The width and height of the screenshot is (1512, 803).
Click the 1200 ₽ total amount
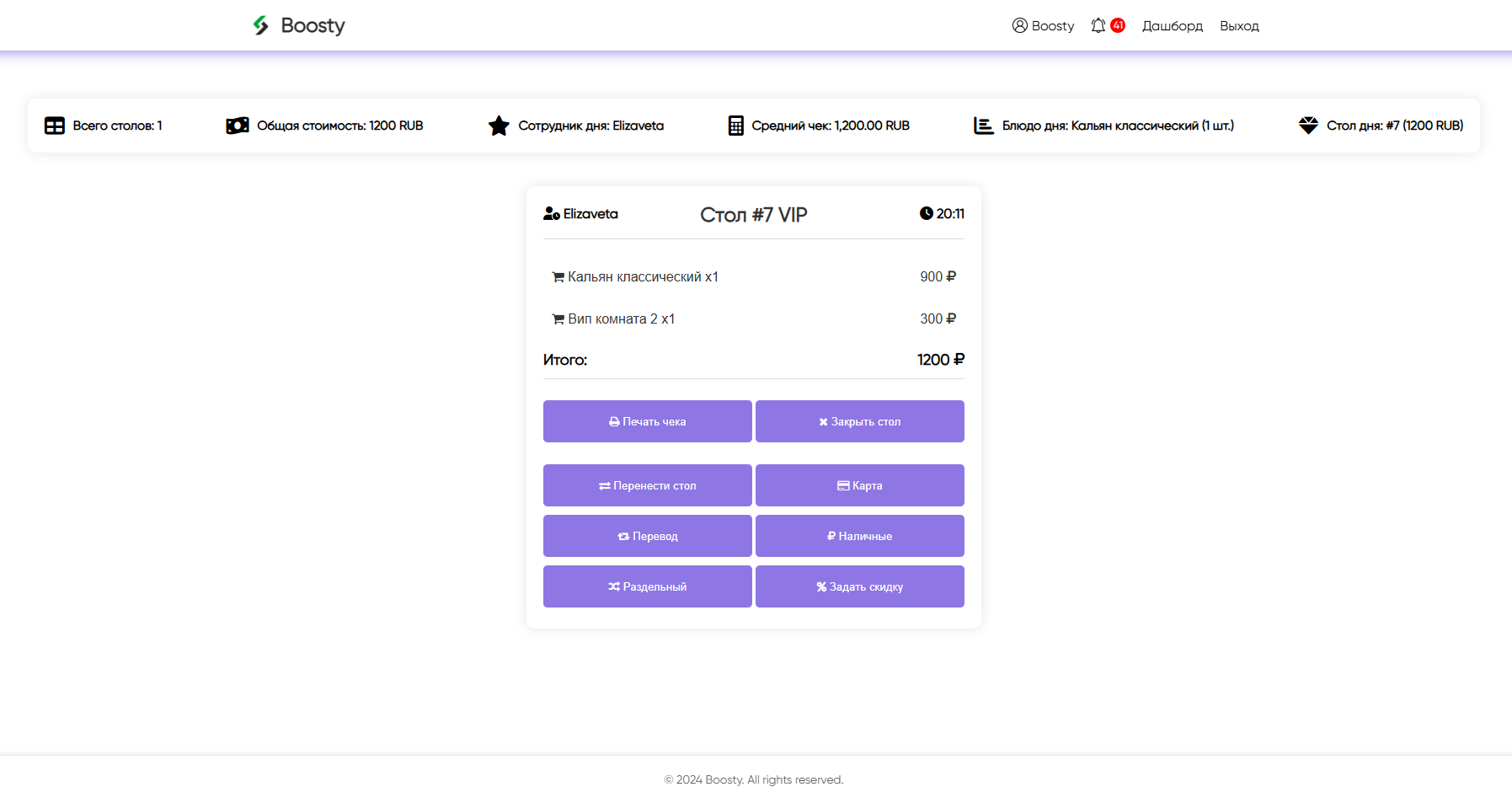click(x=941, y=360)
